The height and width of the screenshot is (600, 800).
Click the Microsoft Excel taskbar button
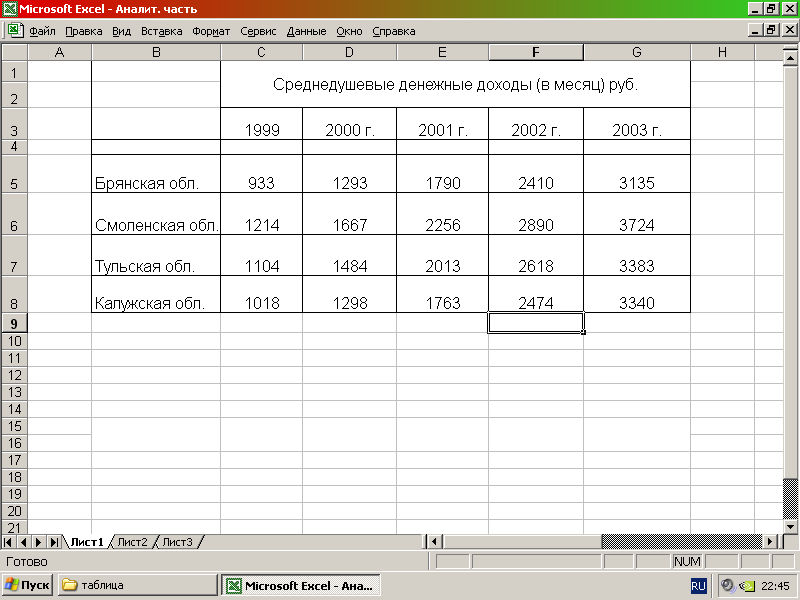301,585
